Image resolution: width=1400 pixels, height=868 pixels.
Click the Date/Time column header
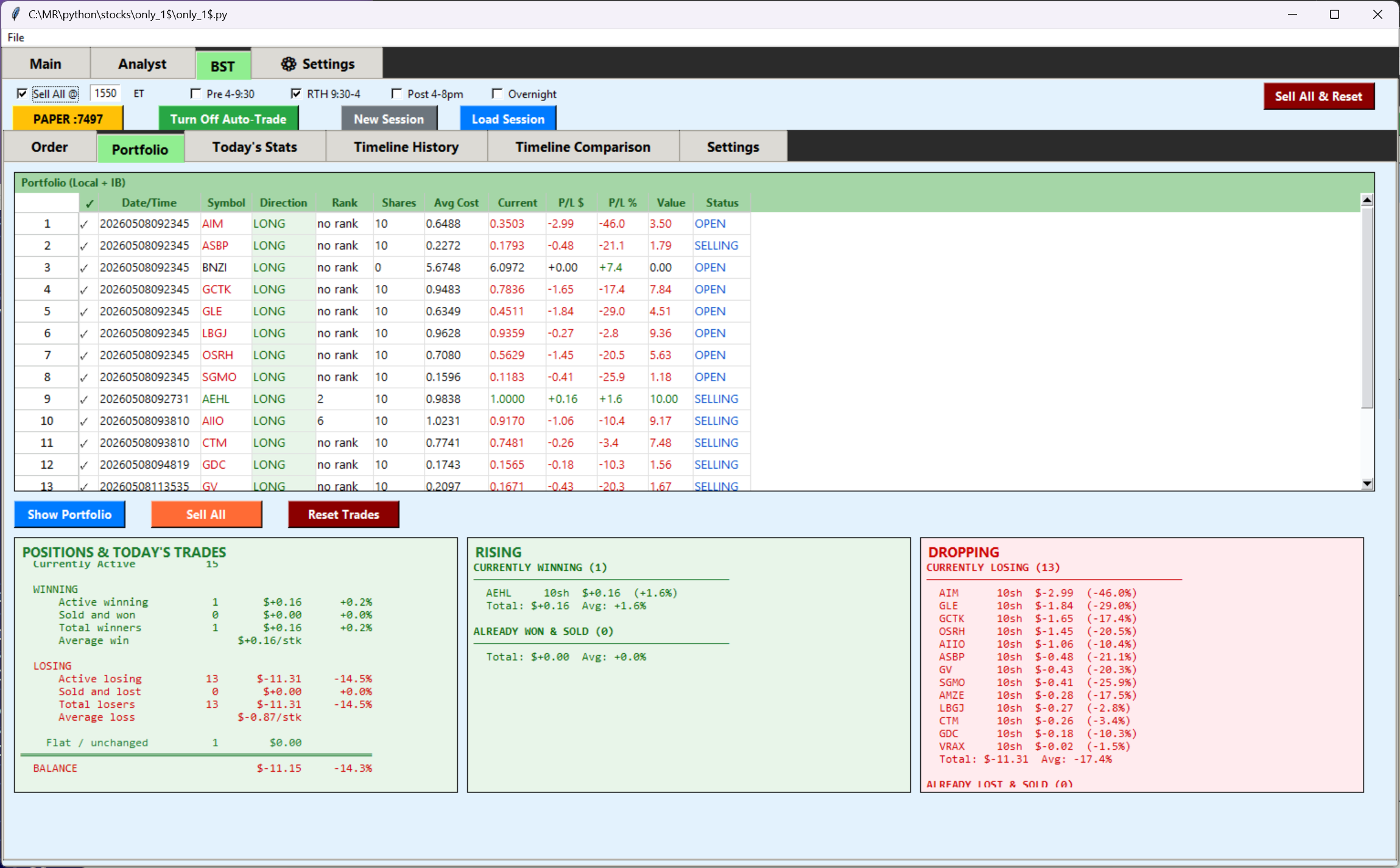(x=149, y=203)
